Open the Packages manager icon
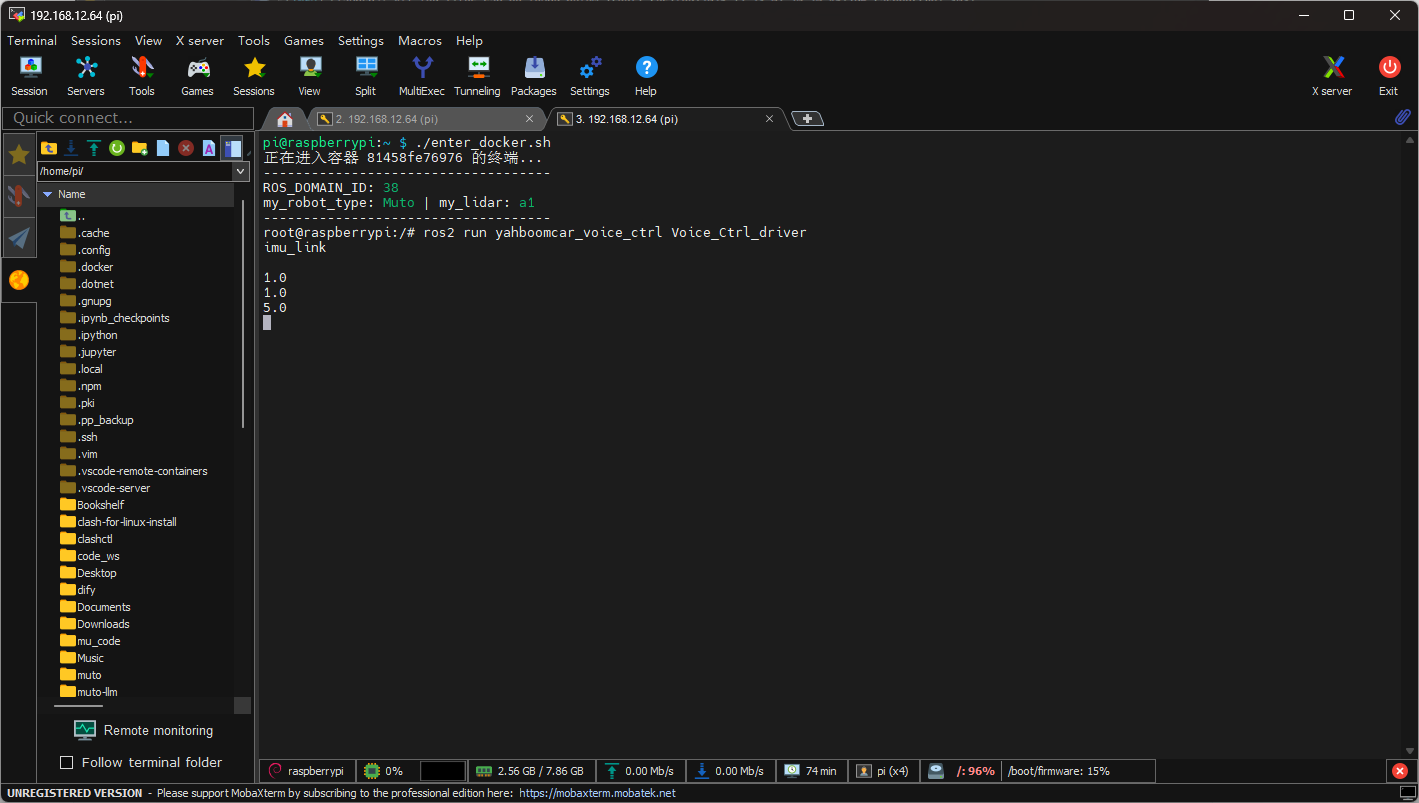The height and width of the screenshot is (803, 1419). (534, 76)
